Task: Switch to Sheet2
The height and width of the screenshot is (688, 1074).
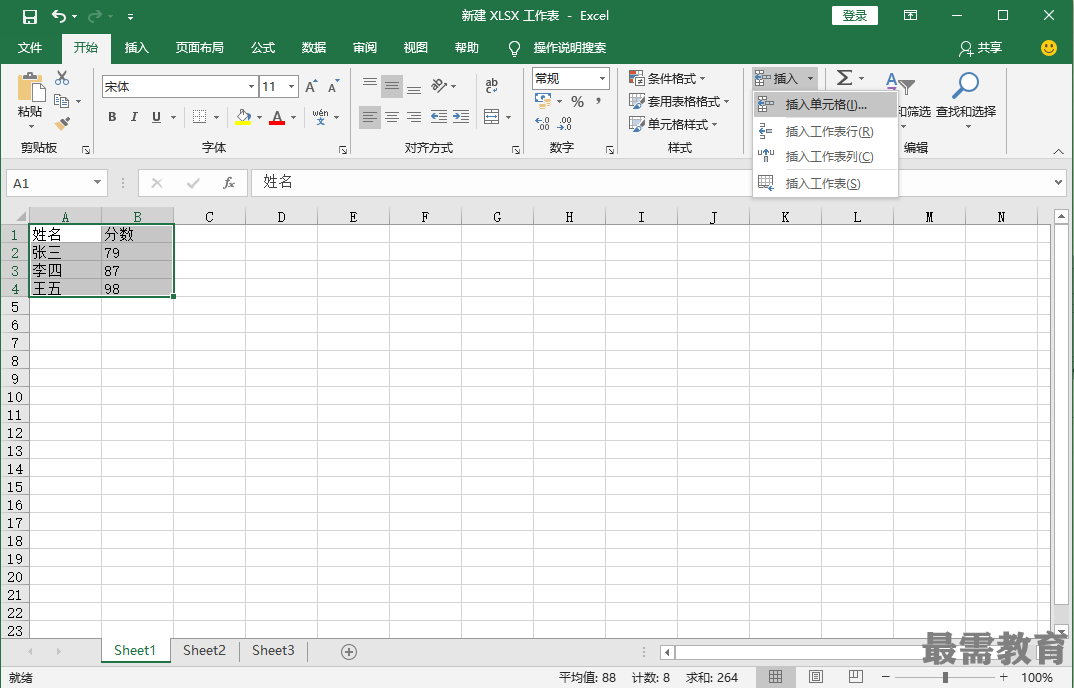Action: 204,650
